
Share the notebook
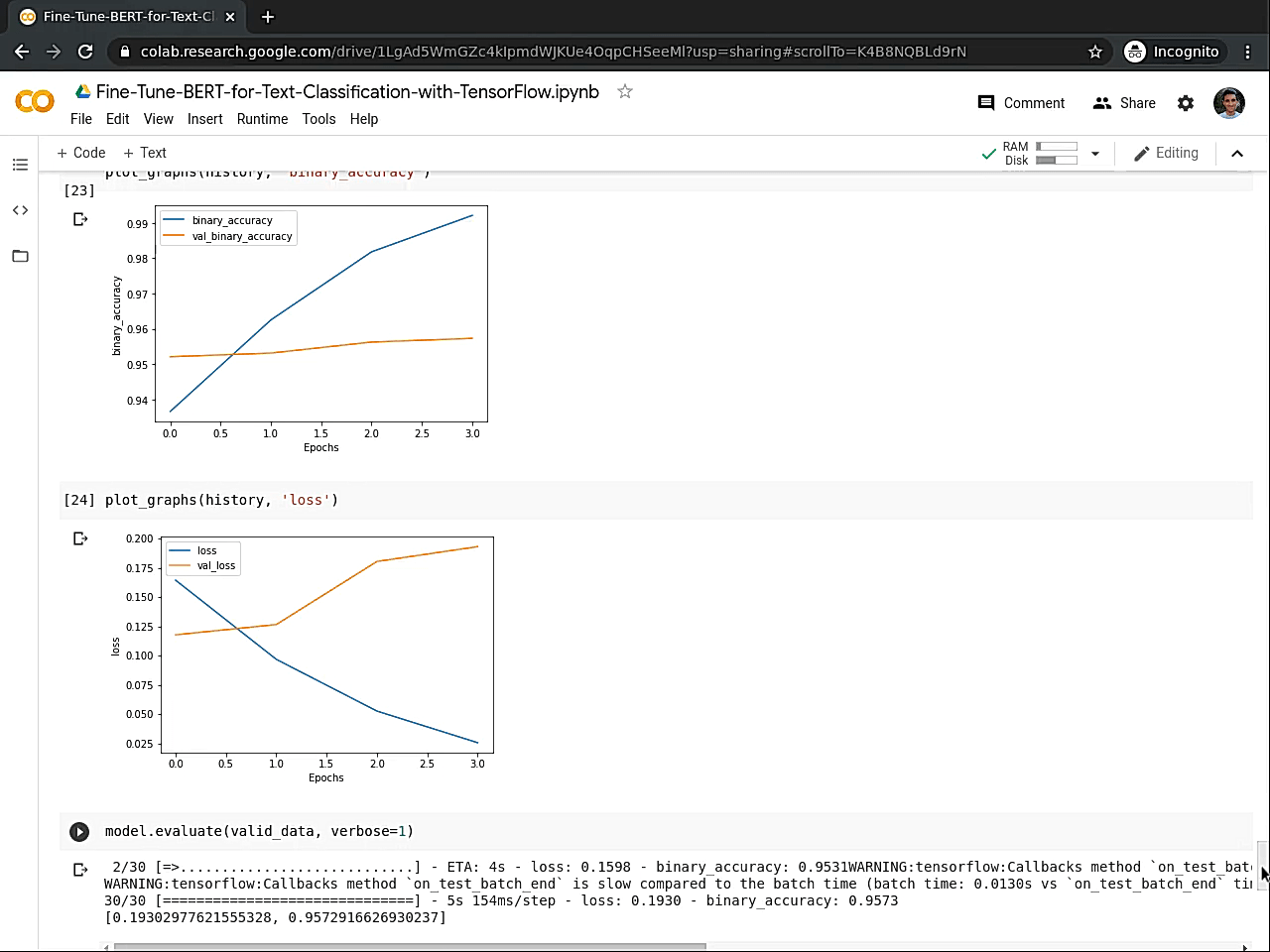1124,102
